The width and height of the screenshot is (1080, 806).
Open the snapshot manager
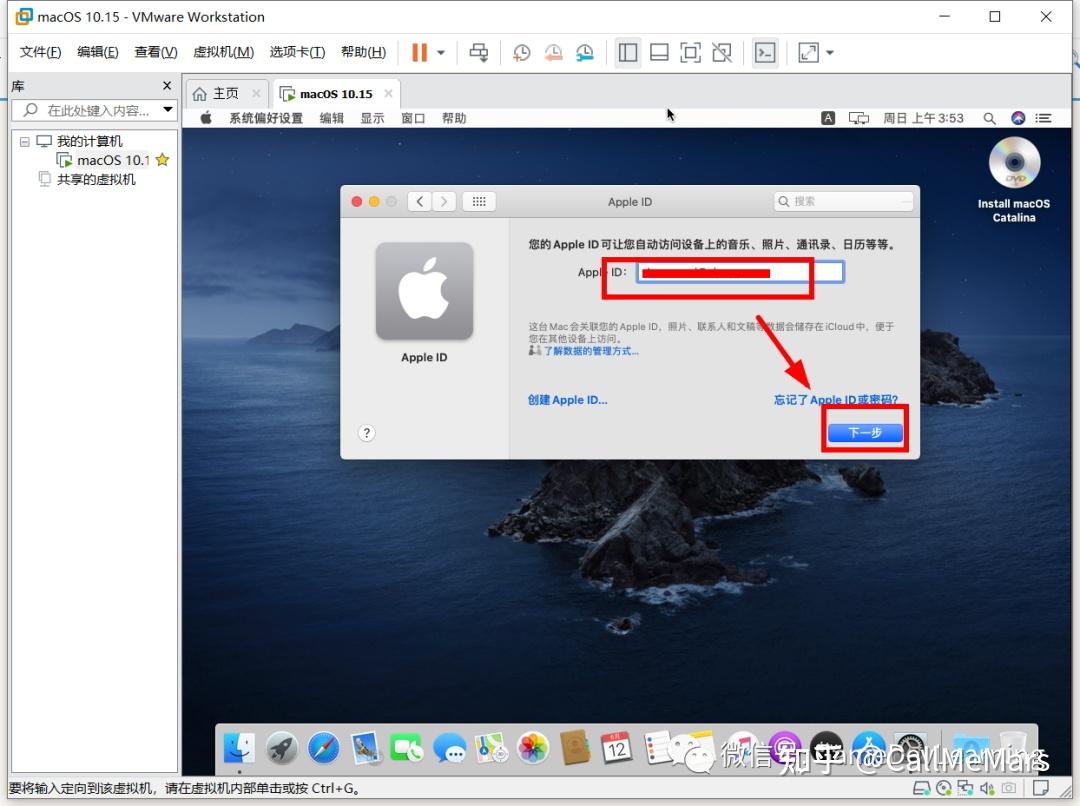coord(585,52)
